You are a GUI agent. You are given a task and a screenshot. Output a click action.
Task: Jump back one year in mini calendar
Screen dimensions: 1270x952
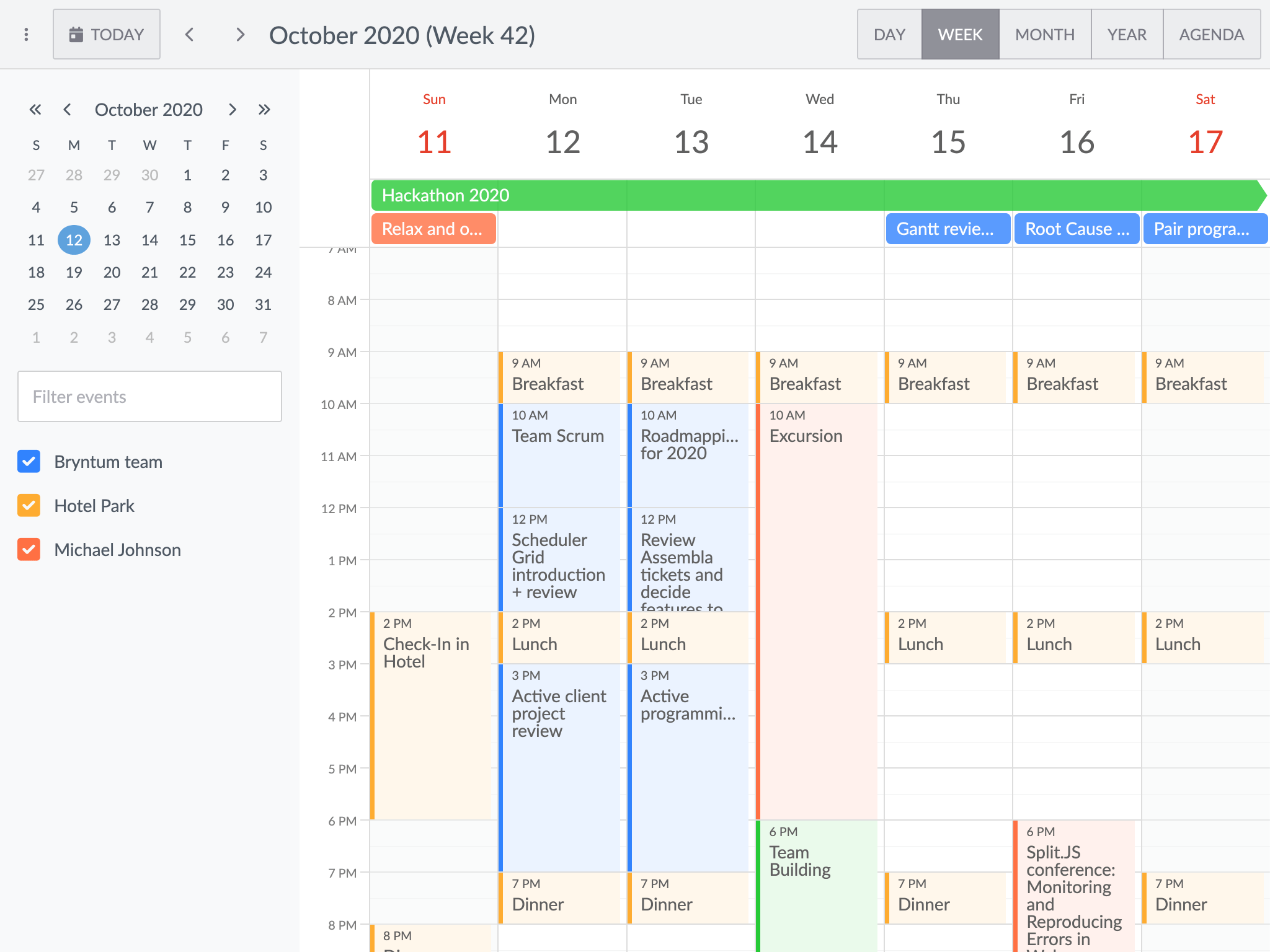pos(35,110)
